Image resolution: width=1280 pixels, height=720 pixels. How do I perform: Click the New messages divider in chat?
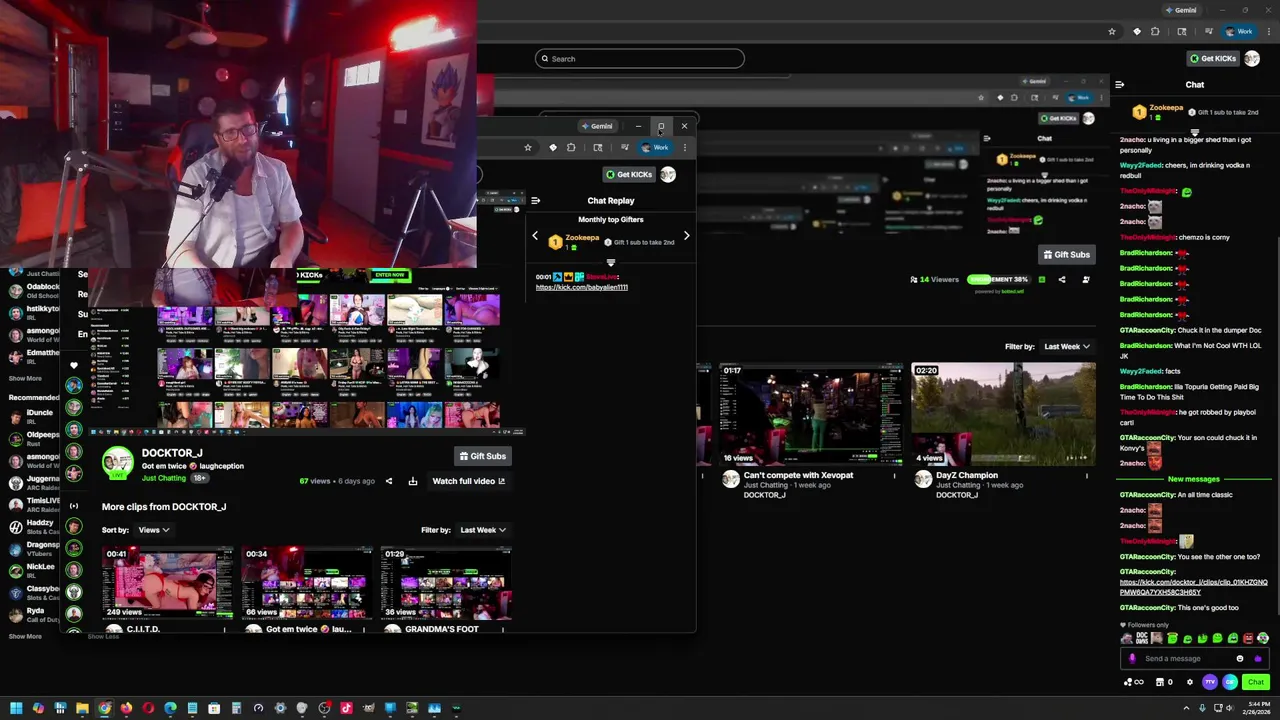[x=1193, y=479]
